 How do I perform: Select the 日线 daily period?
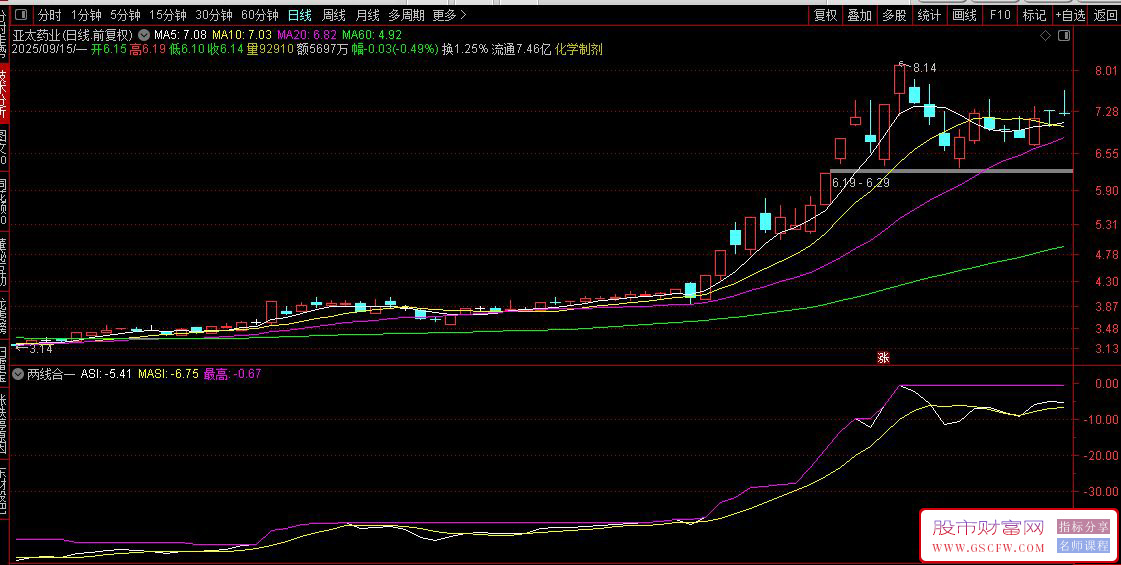pyautogui.click(x=300, y=14)
